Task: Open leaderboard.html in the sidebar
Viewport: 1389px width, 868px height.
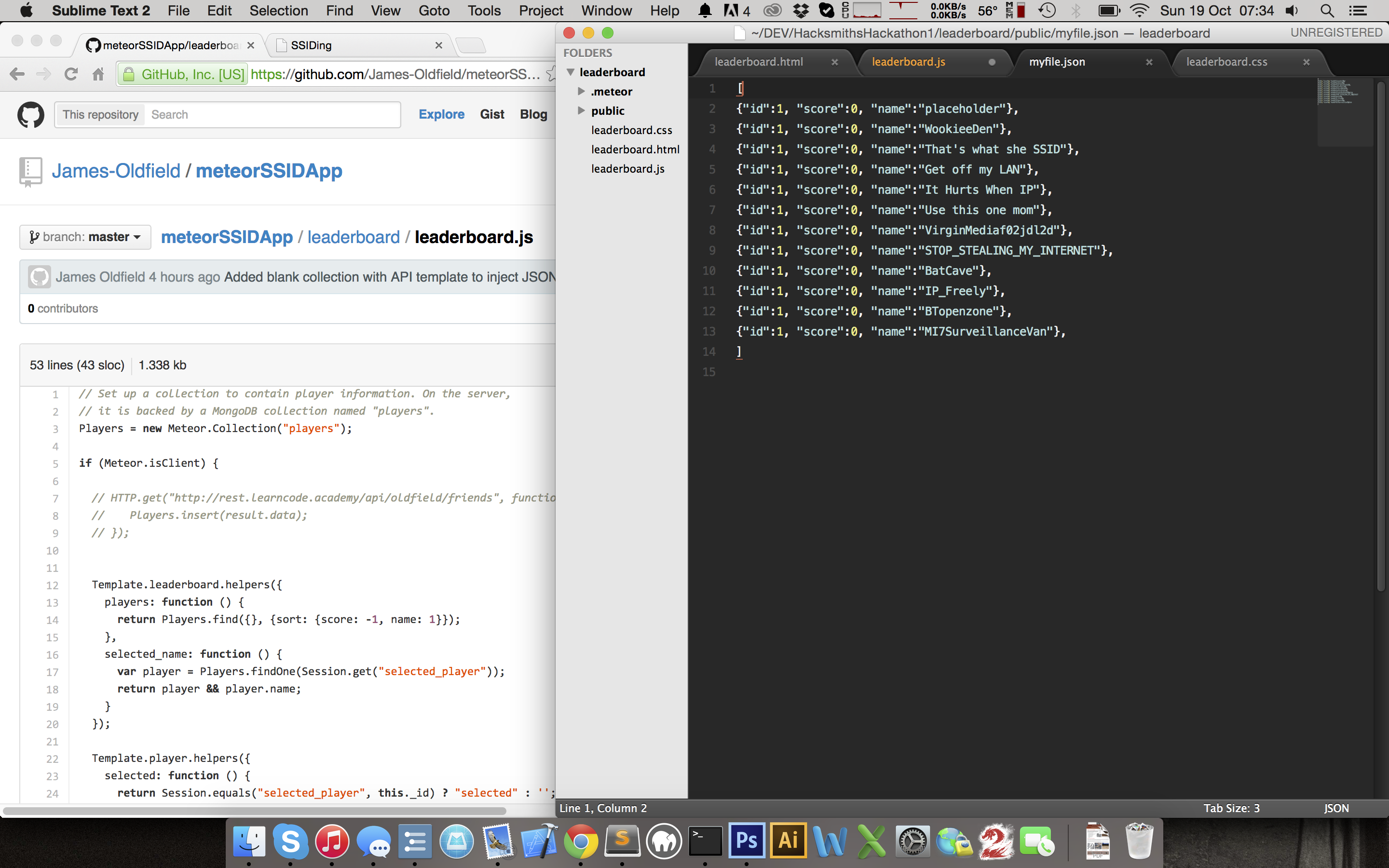Action: (x=635, y=149)
